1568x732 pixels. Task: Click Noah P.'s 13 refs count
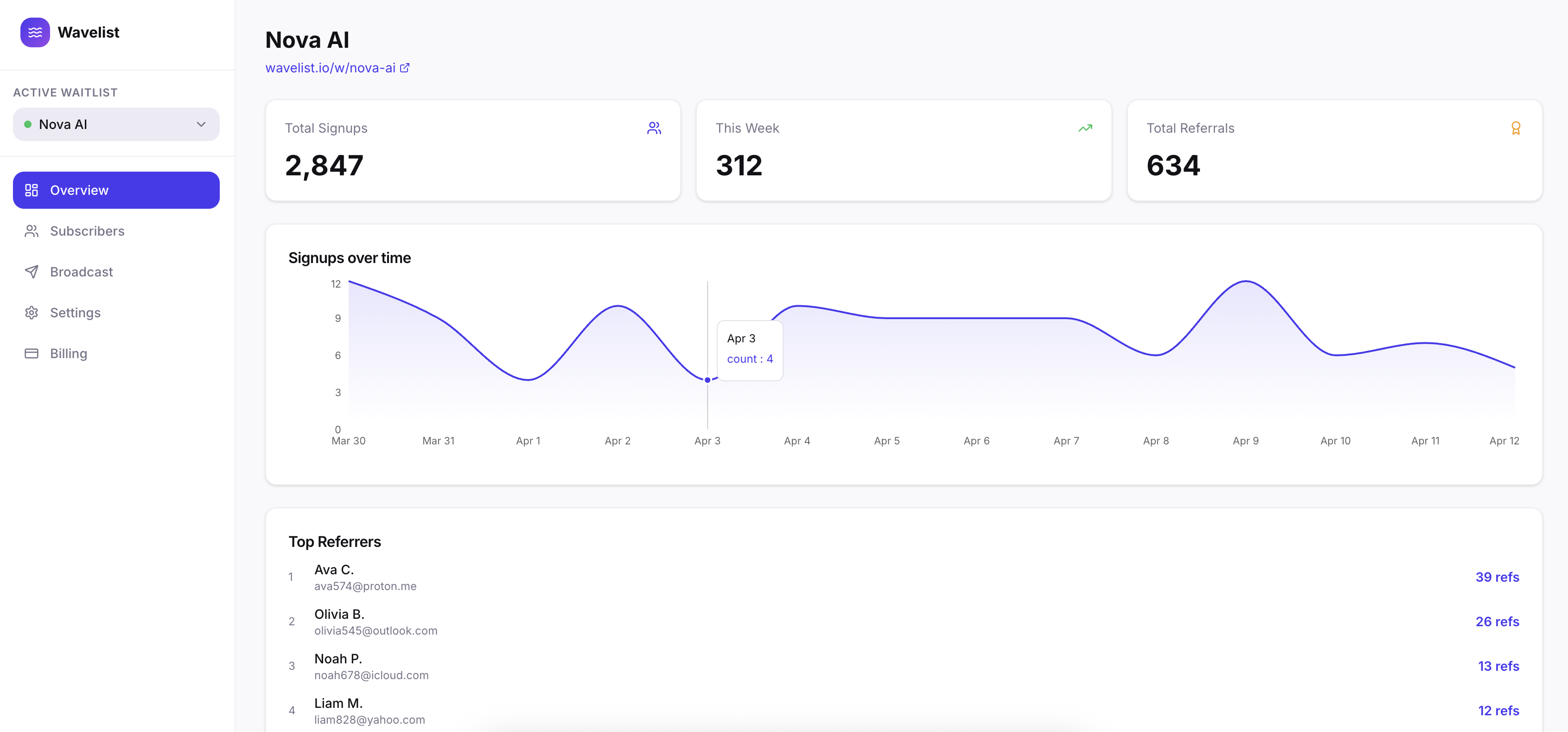click(x=1498, y=666)
